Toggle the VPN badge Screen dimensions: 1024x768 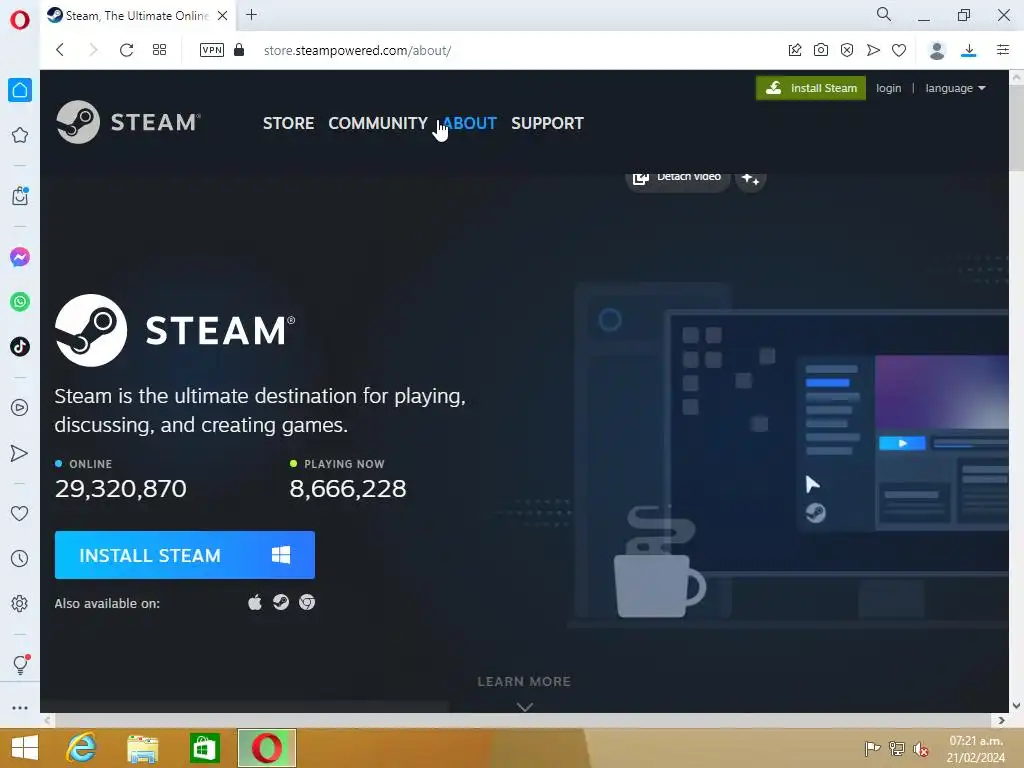212,50
